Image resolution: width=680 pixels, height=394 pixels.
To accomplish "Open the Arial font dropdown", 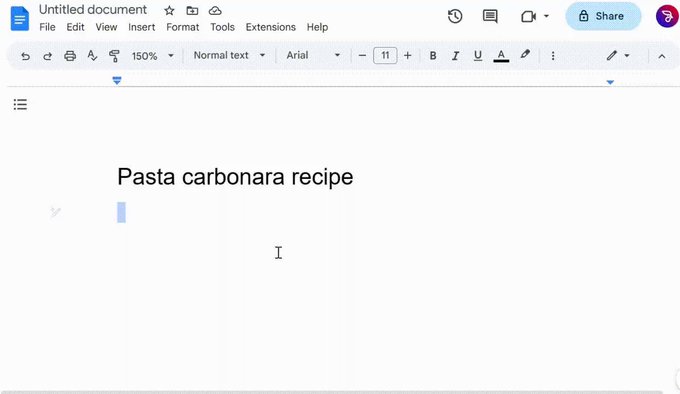I will (313, 55).
